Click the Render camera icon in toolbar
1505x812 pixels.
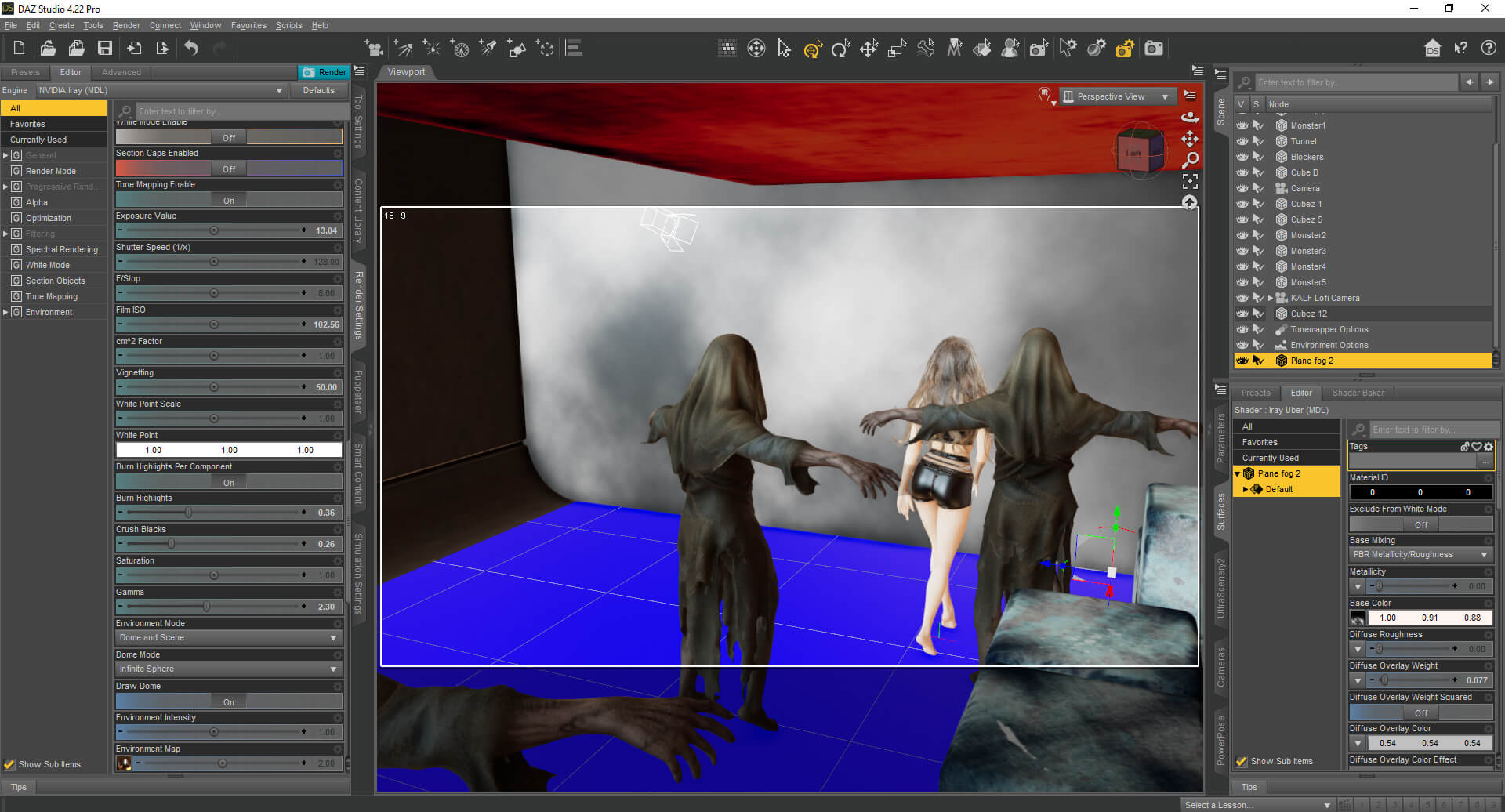(1154, 49)
